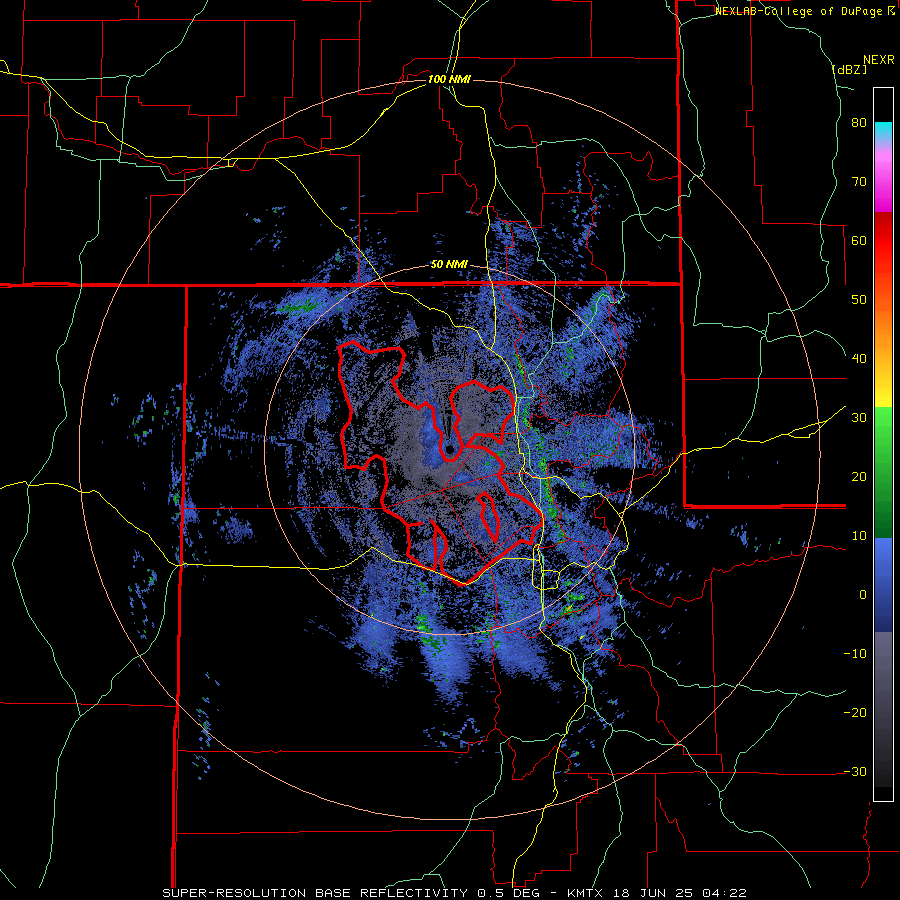Click the radar site dot at the map center

(449, 449)
